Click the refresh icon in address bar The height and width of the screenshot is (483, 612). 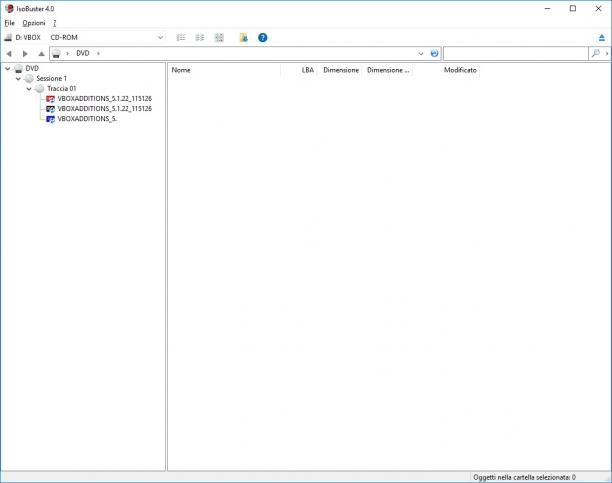coord(434,53)
